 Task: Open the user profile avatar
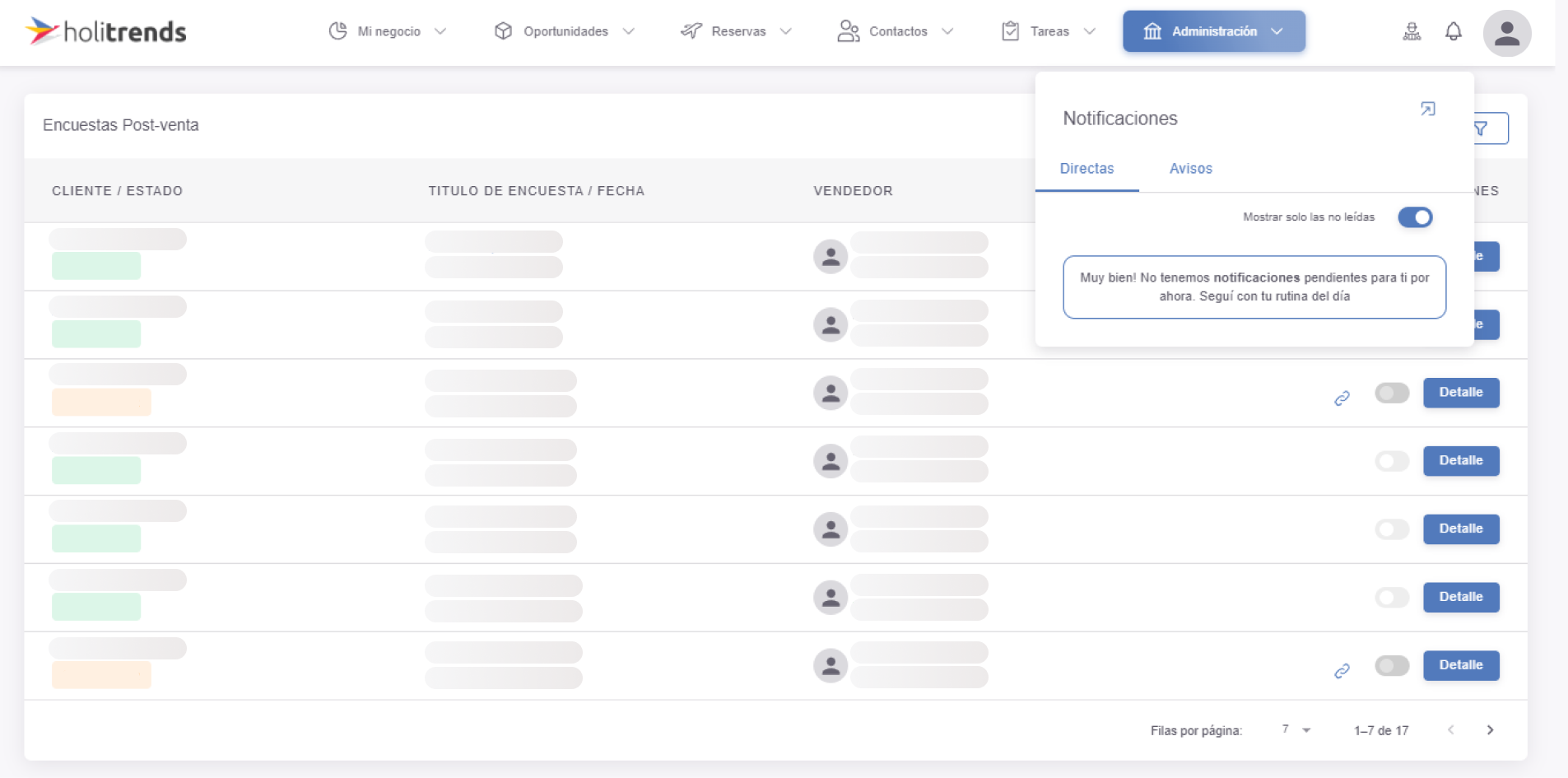tap(1507, 33)
